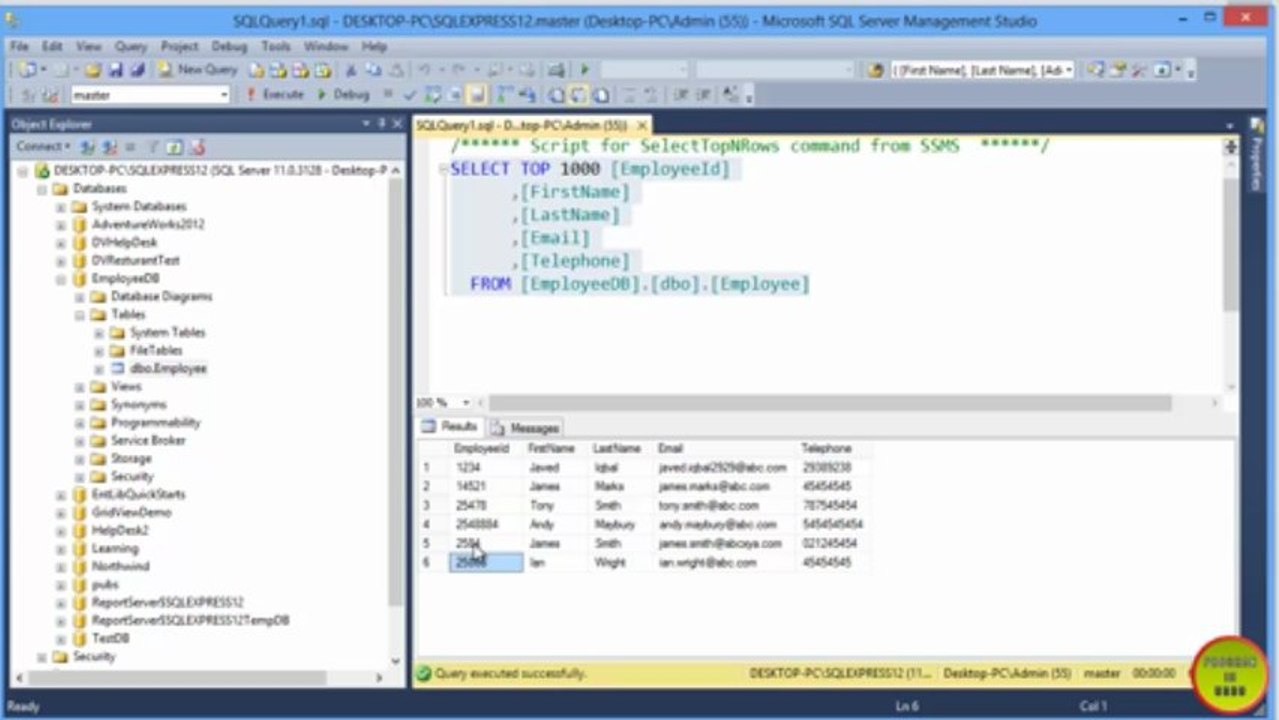Click the EmployeeId column header
Viewport: 1279px width, 720px height.
point(484,449)
